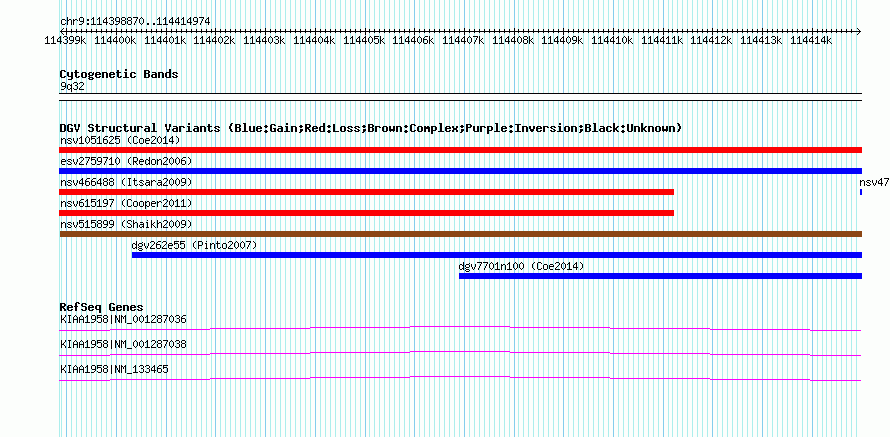Click the 114400k ruler tick label
890x437 pixels.
[115, 40]
